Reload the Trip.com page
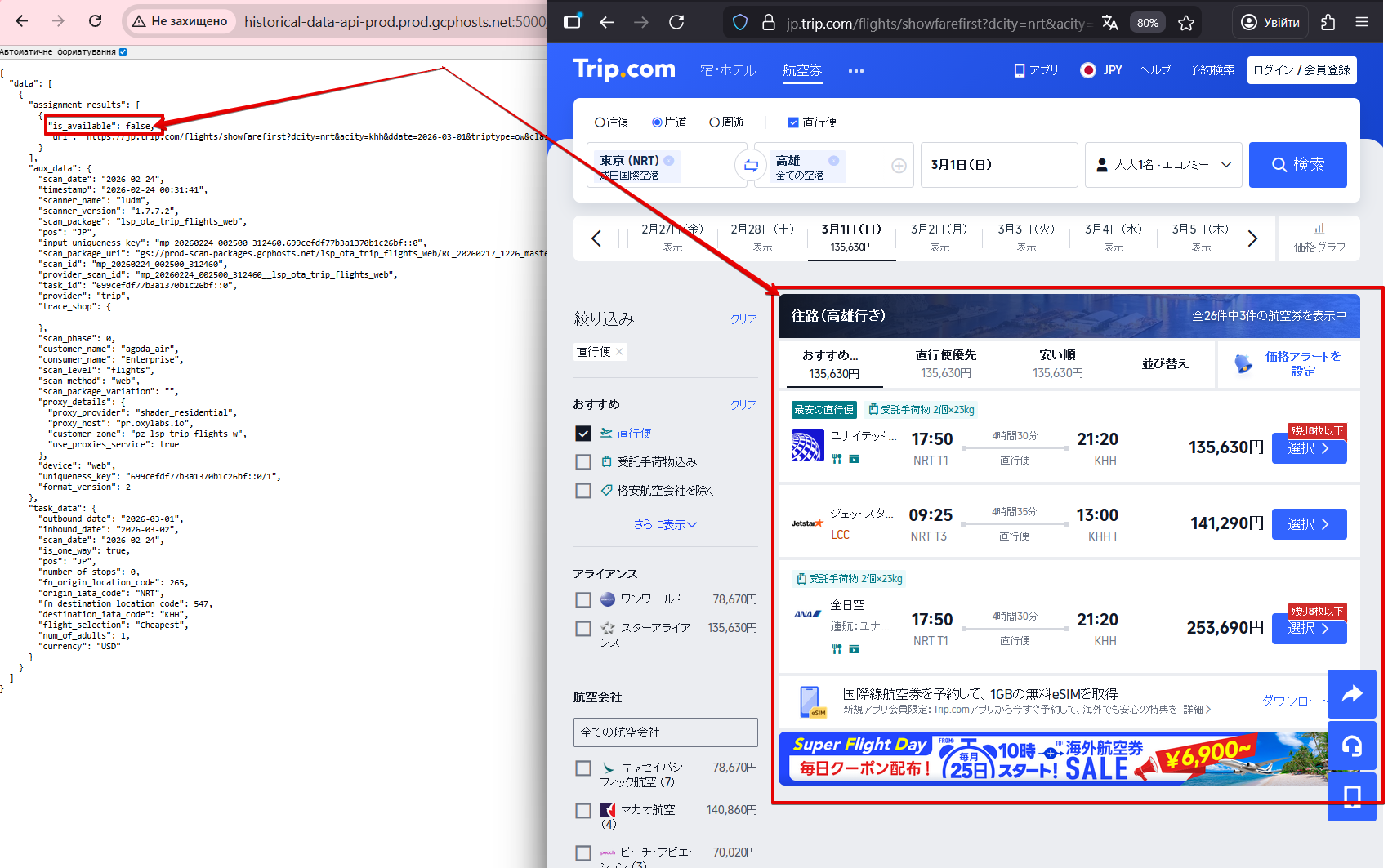 [676, 22]
